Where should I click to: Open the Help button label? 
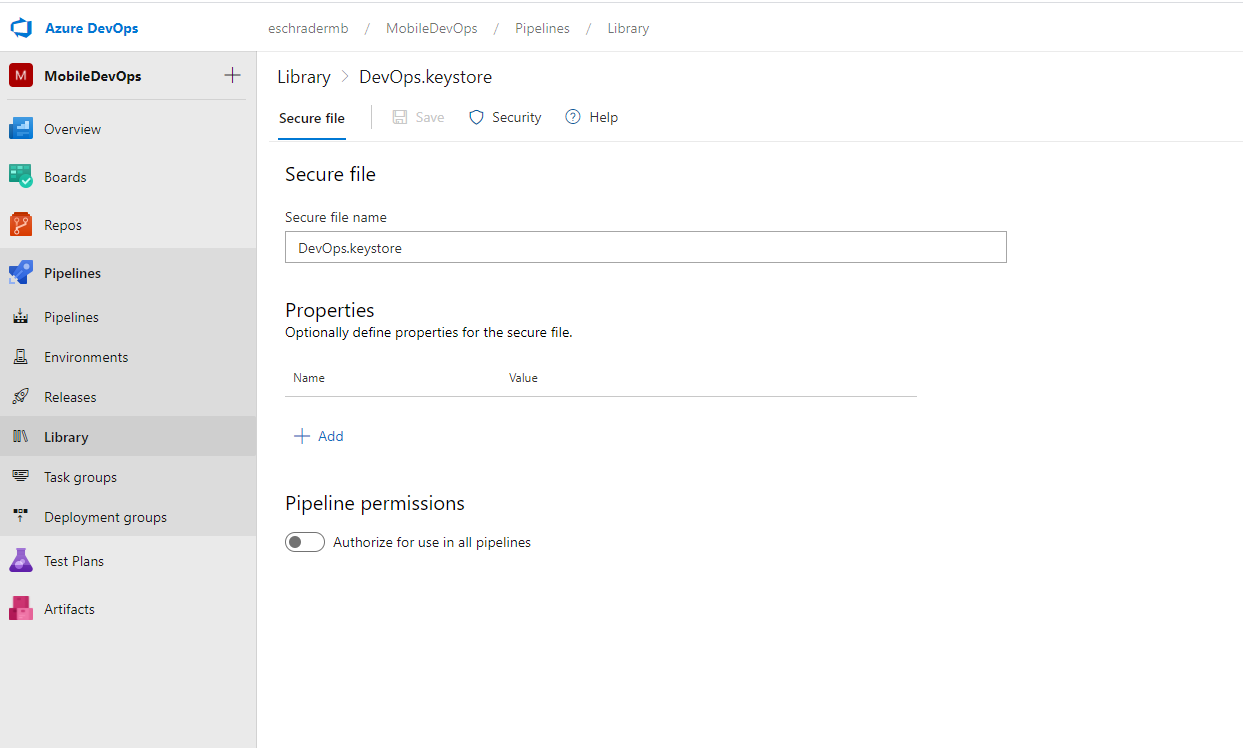(603, 117)
